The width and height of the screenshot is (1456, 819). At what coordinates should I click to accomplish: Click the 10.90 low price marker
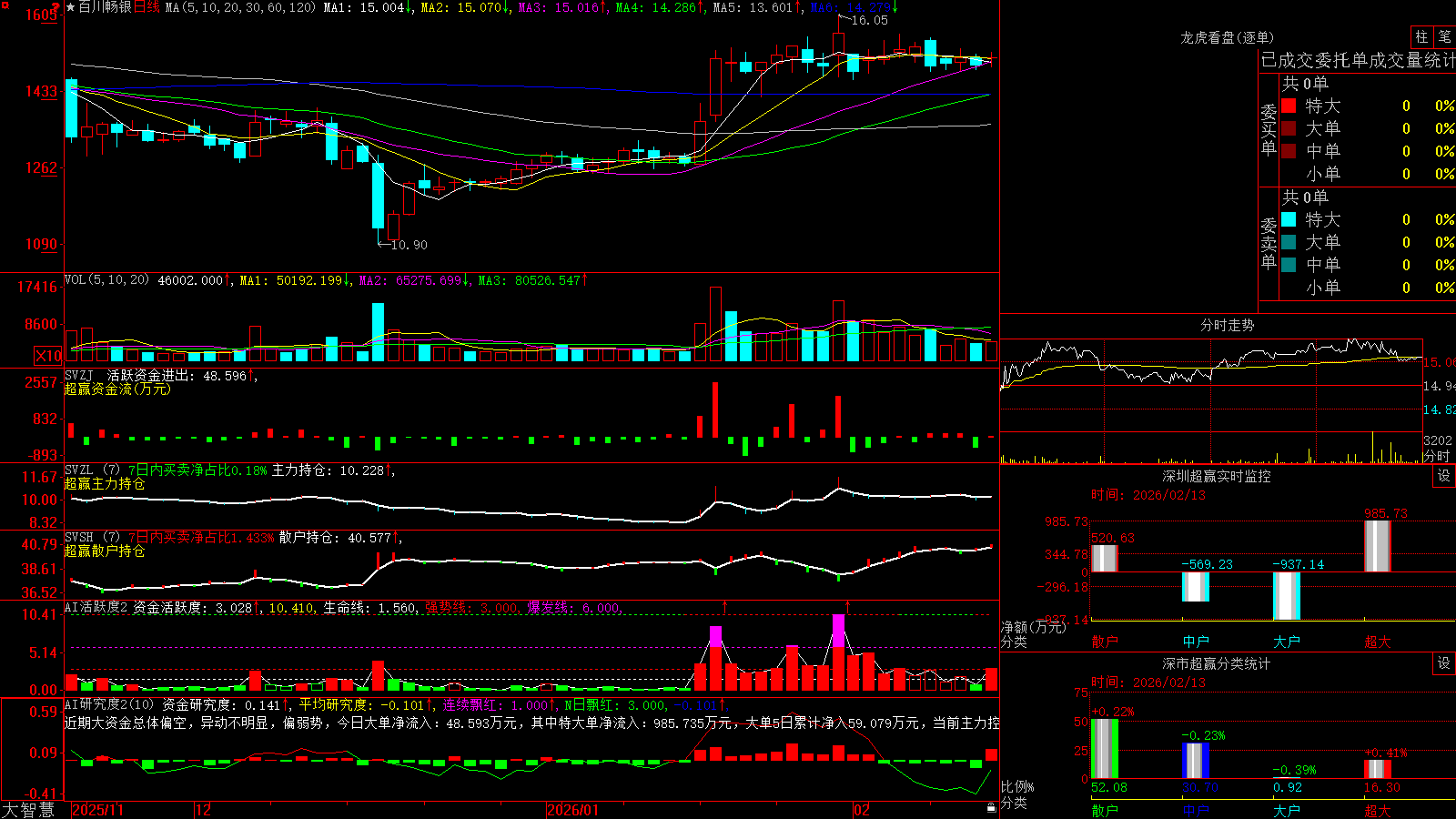pos(408,245)
